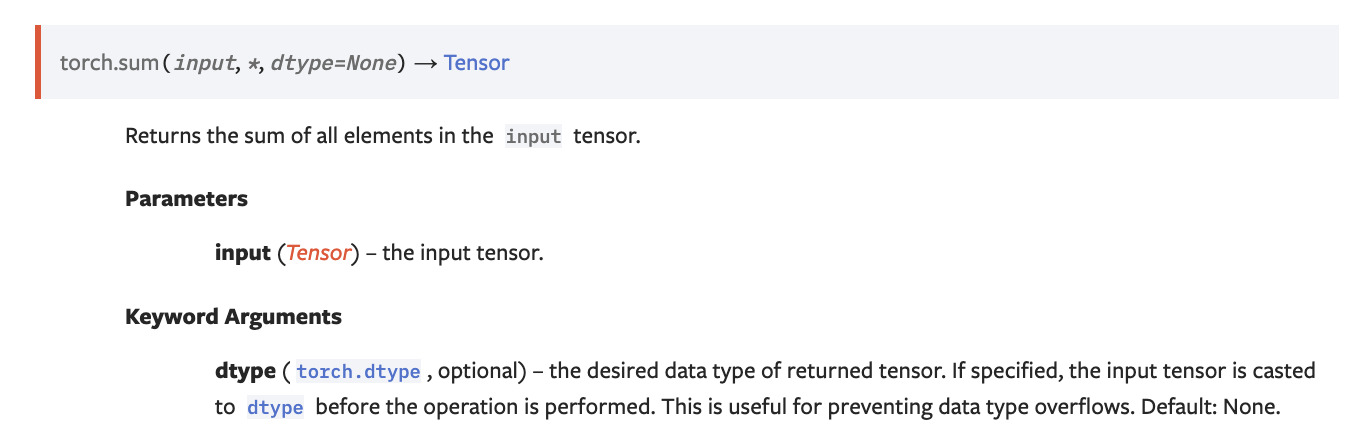Image resolution: width=1362 pixels, height=448 pixels.
Task: Click the red bar beside the torch.sum signature
Action: click(x=39, y=62)
